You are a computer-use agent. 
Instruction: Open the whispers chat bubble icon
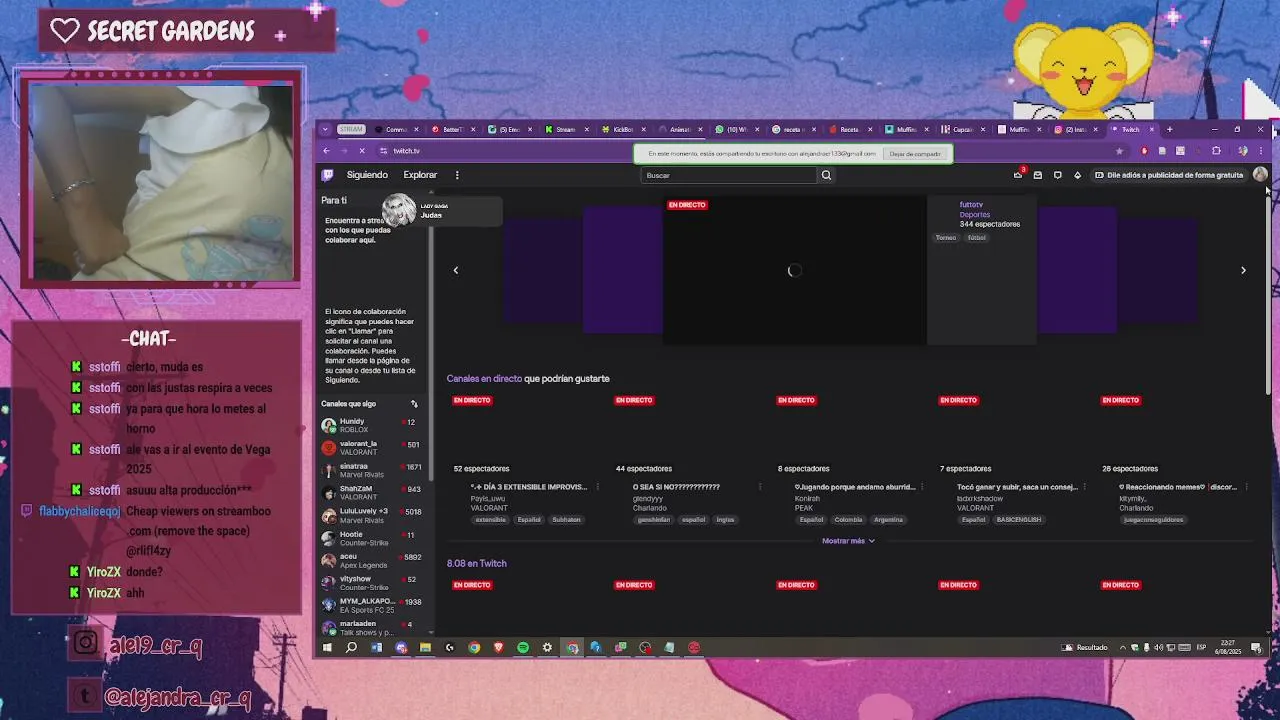[1057, 175]
